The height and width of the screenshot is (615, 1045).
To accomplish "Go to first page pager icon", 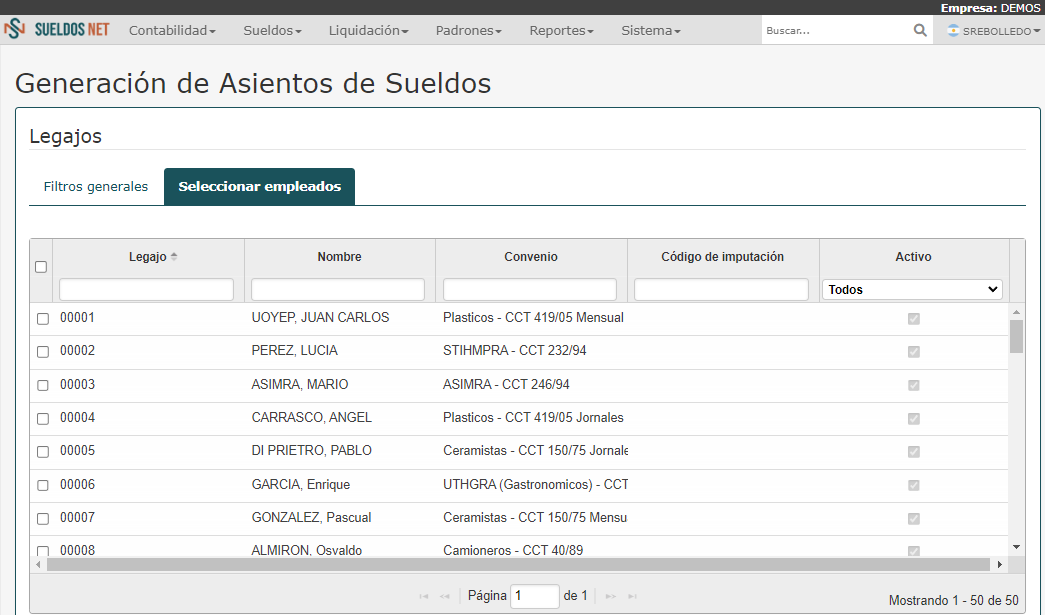I will (x=424, y=596).
